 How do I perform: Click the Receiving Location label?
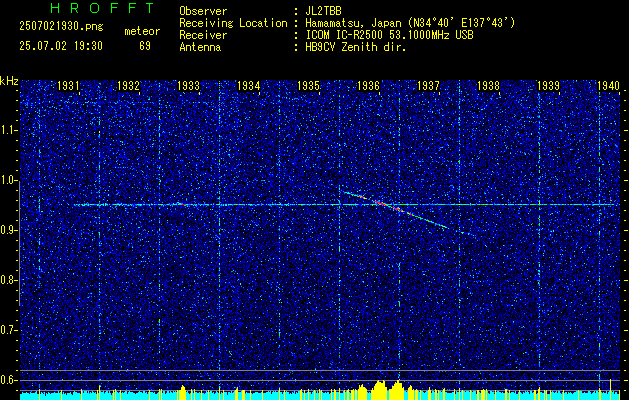pos(233,23)
